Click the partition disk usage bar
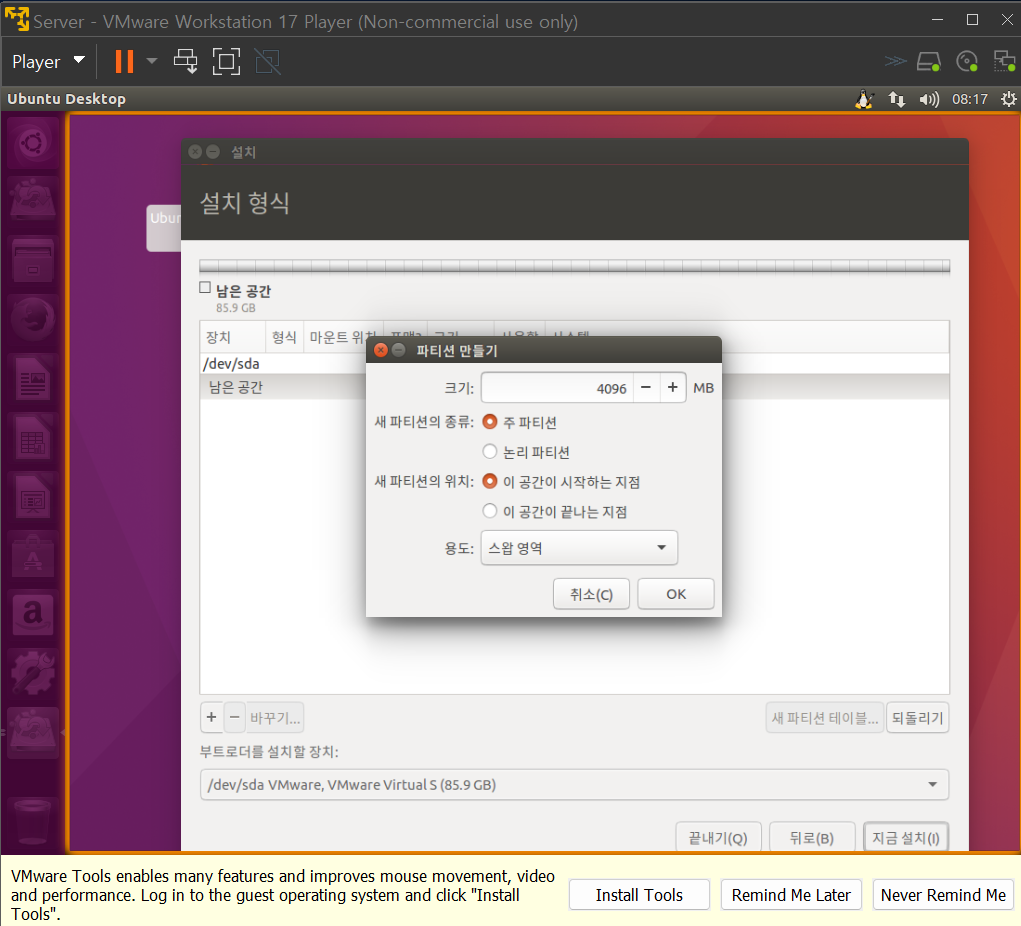 click(x=574, y=266)
